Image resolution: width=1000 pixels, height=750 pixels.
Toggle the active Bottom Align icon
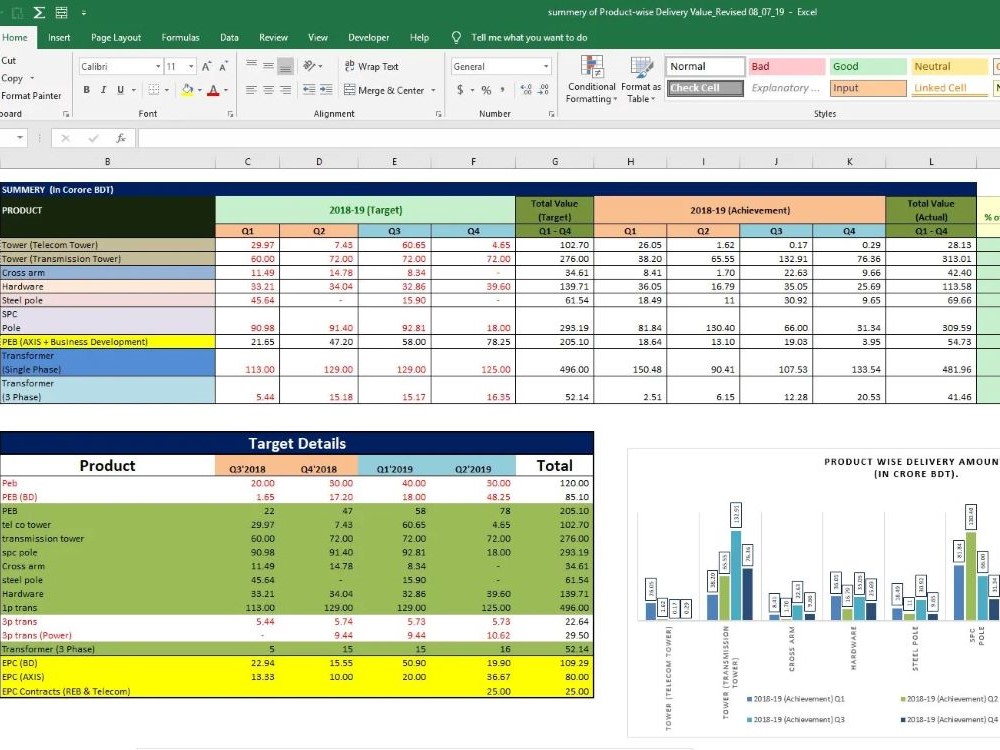click(x=286, y=65)
